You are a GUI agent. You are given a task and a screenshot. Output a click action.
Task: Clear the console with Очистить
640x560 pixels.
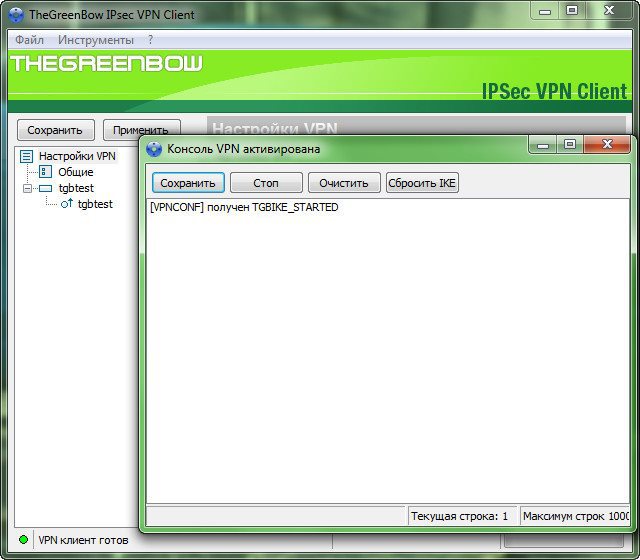coord(344,183)
